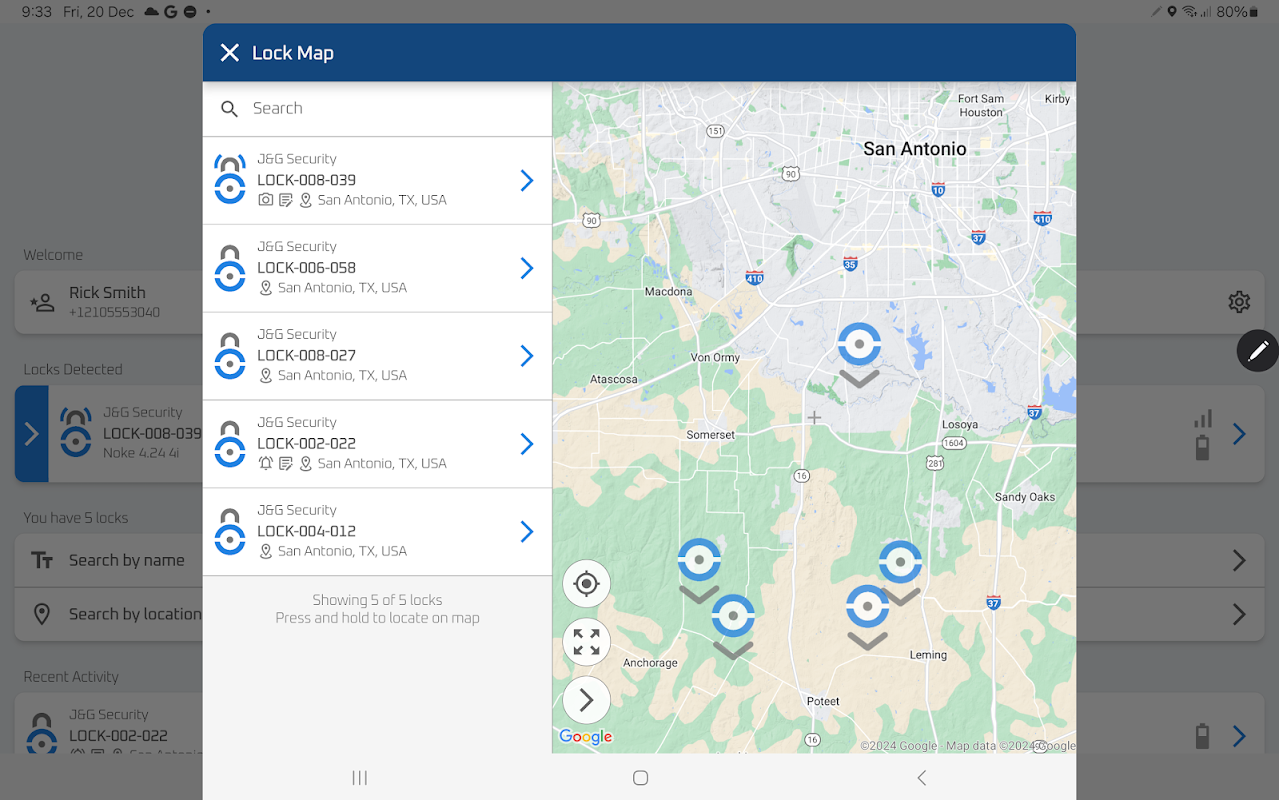Tap the lock icon of LOCK-008-039 list row
1279x800 pixels.
[x=230, y=180]
